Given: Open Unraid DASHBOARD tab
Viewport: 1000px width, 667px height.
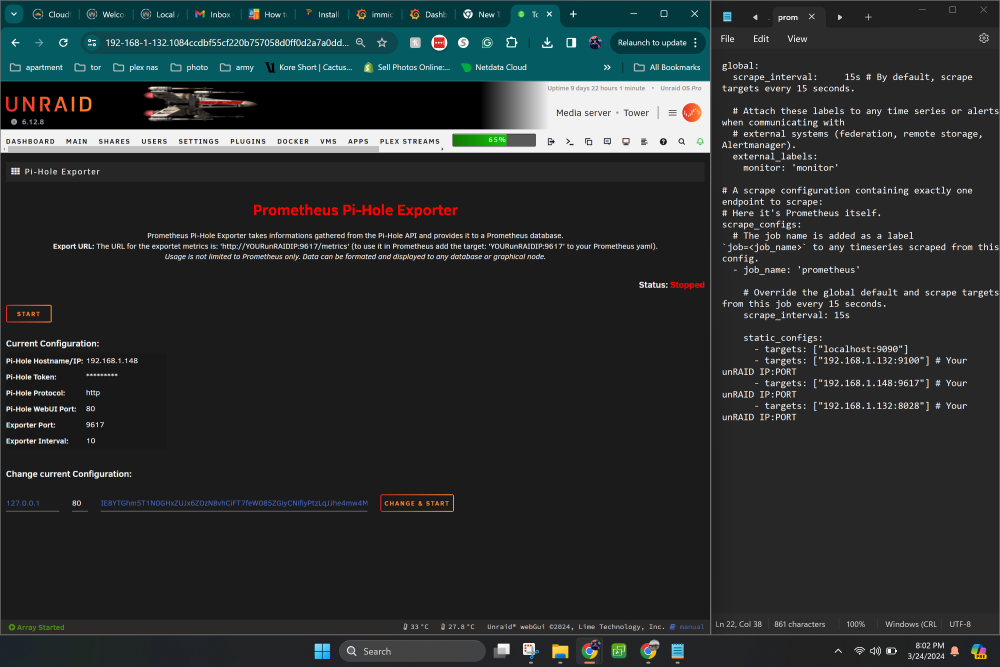Looking at the screenshot, I should (30, 142).
